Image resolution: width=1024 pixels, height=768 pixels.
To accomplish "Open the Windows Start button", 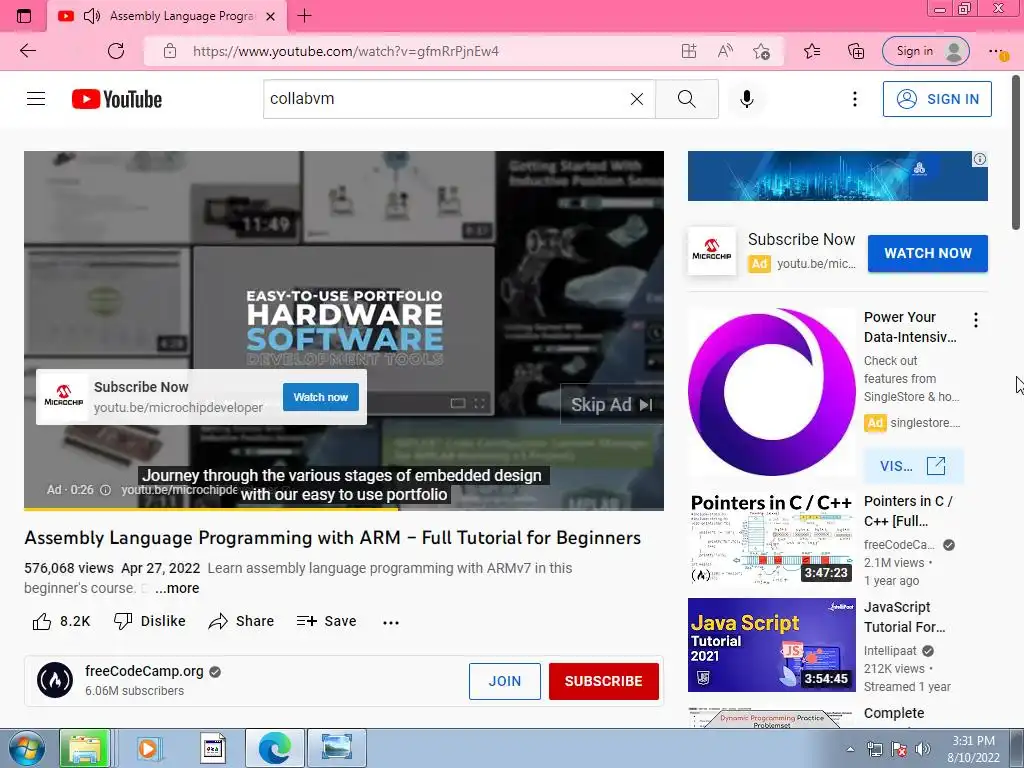I will pyautogui.click(x=26, y=748).
